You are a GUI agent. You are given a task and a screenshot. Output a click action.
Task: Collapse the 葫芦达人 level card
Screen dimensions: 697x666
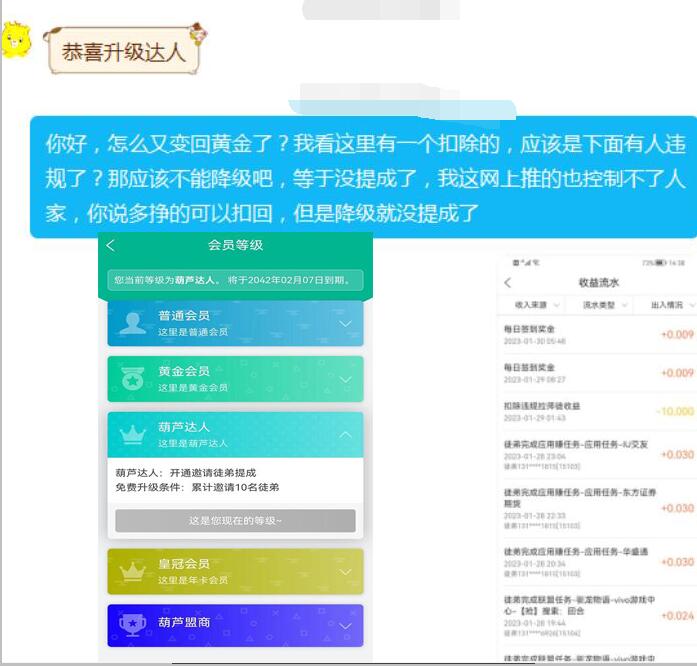point(345,435)
